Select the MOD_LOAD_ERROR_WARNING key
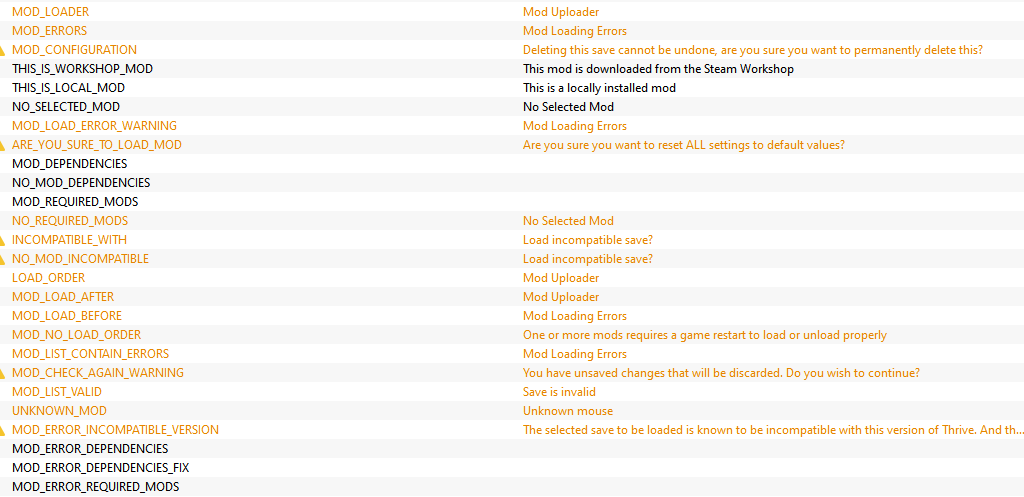Viewport: 1024px width, 497px height. tap(94, 125)
